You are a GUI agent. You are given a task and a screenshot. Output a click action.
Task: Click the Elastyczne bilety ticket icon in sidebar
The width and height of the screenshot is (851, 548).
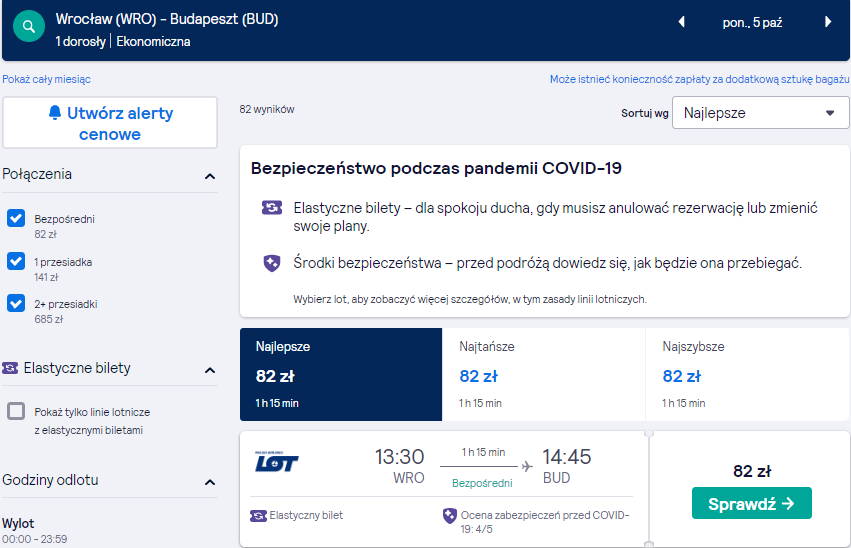(x=10, y=368)
